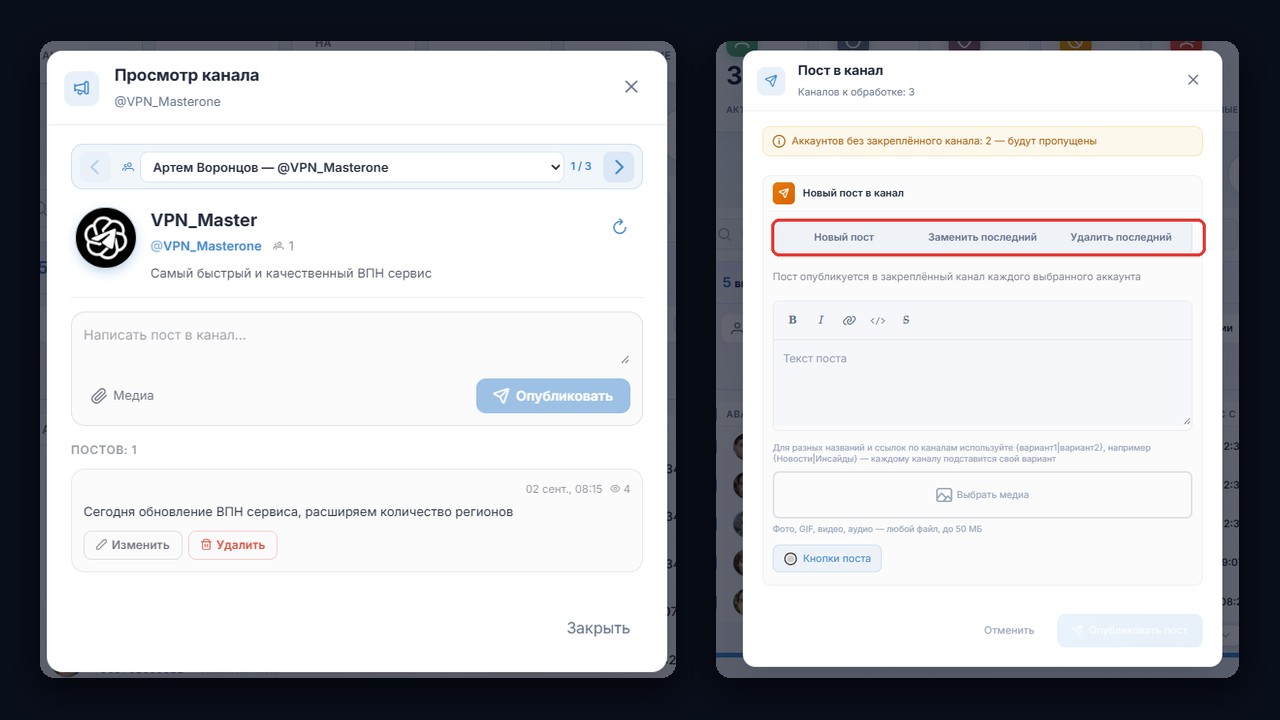Click the previous account arrow in channel viewer
The image size is (1280, 720).
(x=95, y=167)
